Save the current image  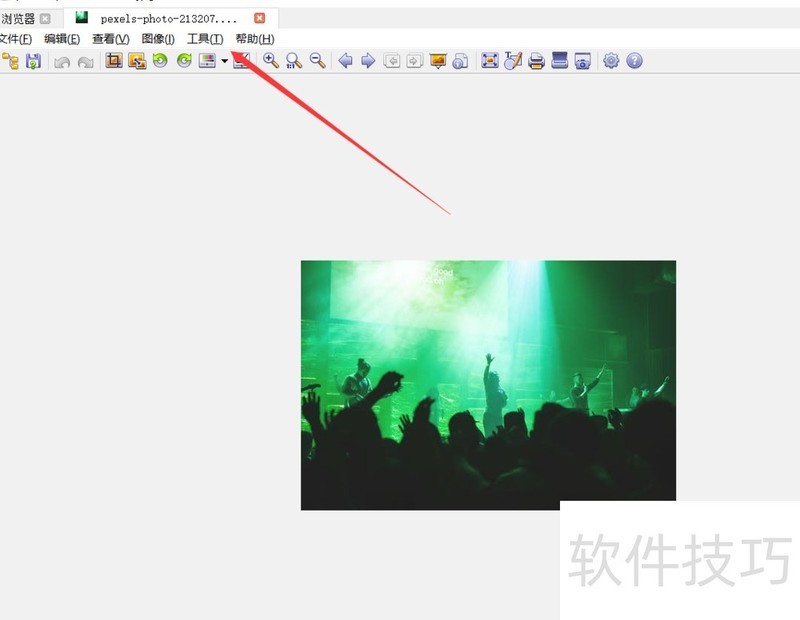32,61
